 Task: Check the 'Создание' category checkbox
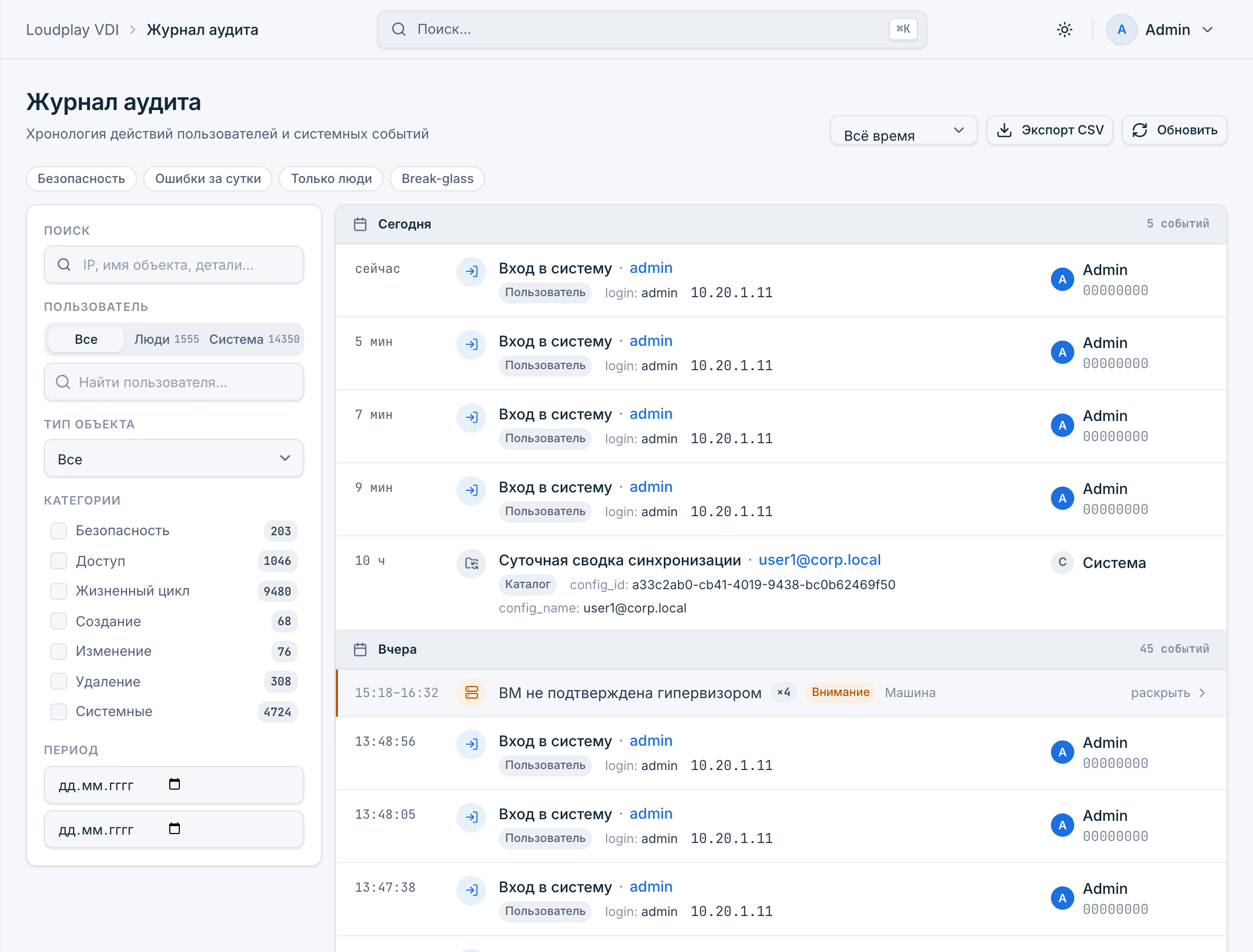click(x=58, y=621)
